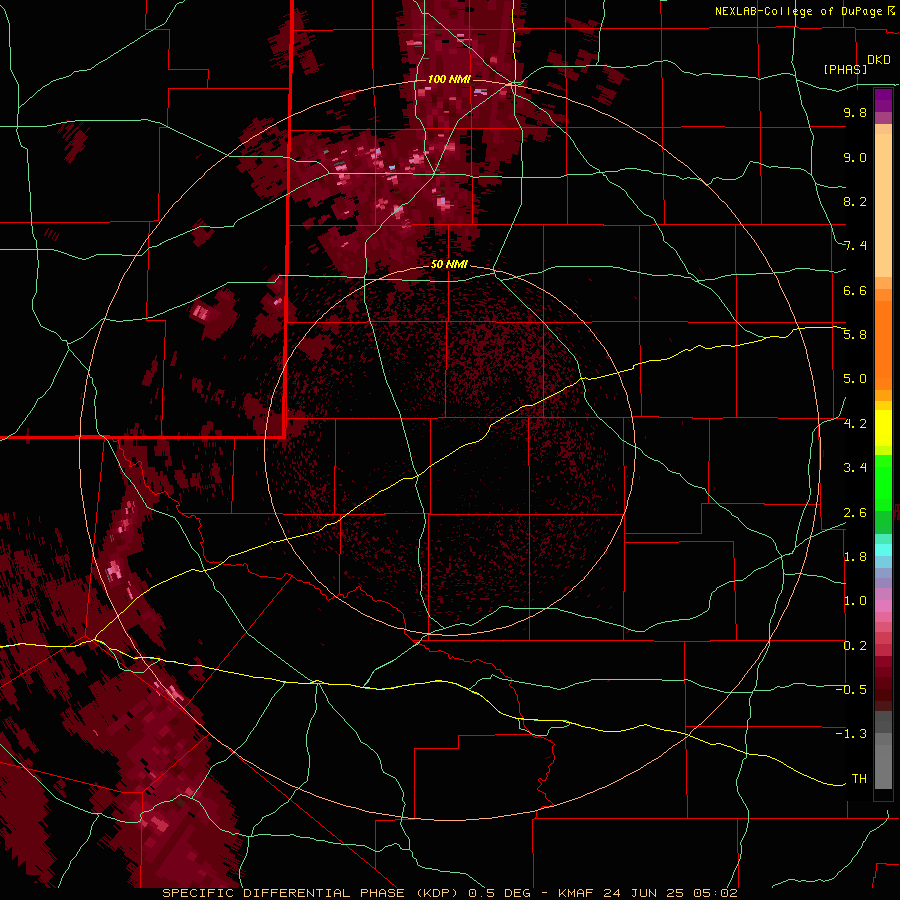900x900 pixels.
Task: Select the 9.0 scale value
Action: 855,157
